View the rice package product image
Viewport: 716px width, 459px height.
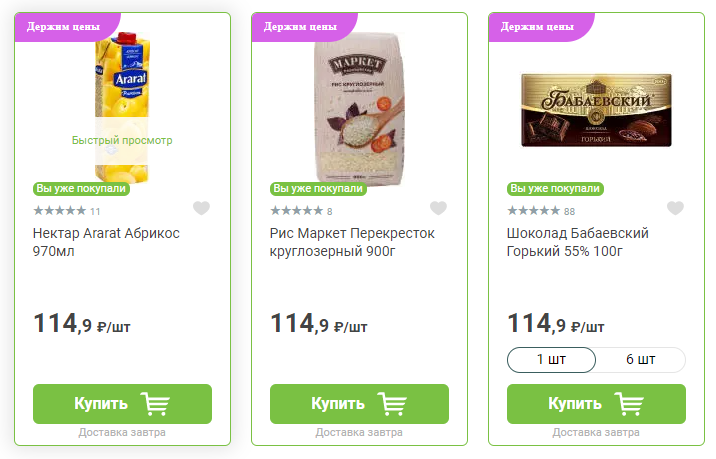(x=359, y=109)
